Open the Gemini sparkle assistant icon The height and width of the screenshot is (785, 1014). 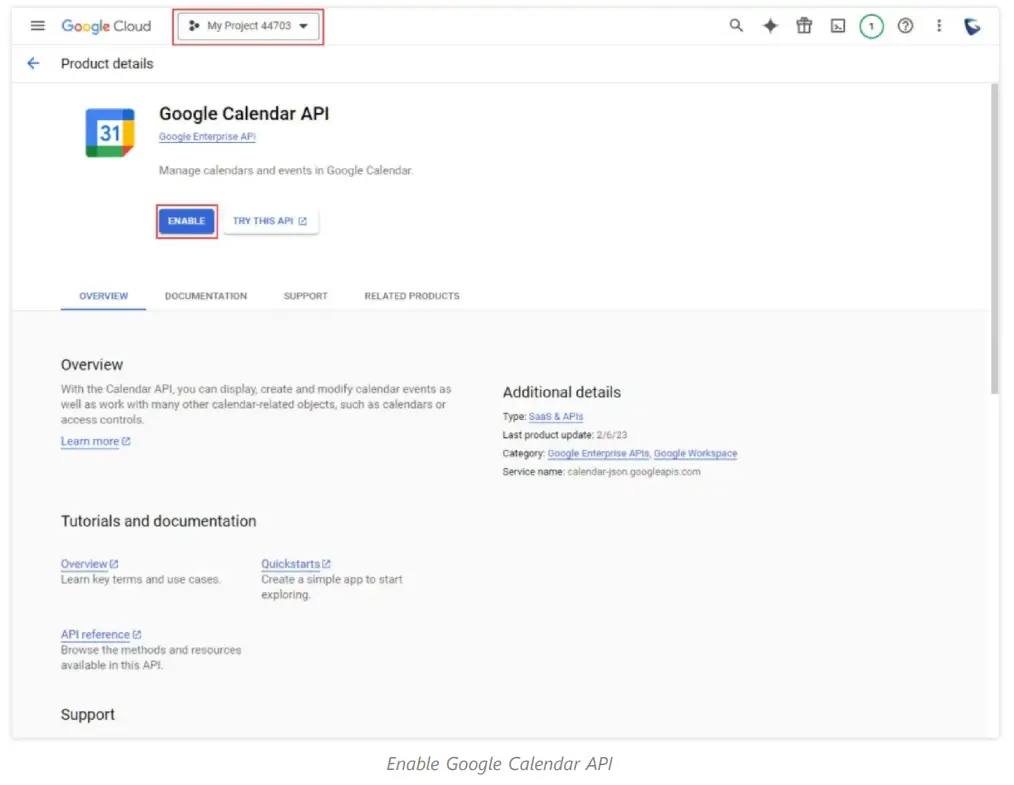[770, 26]
